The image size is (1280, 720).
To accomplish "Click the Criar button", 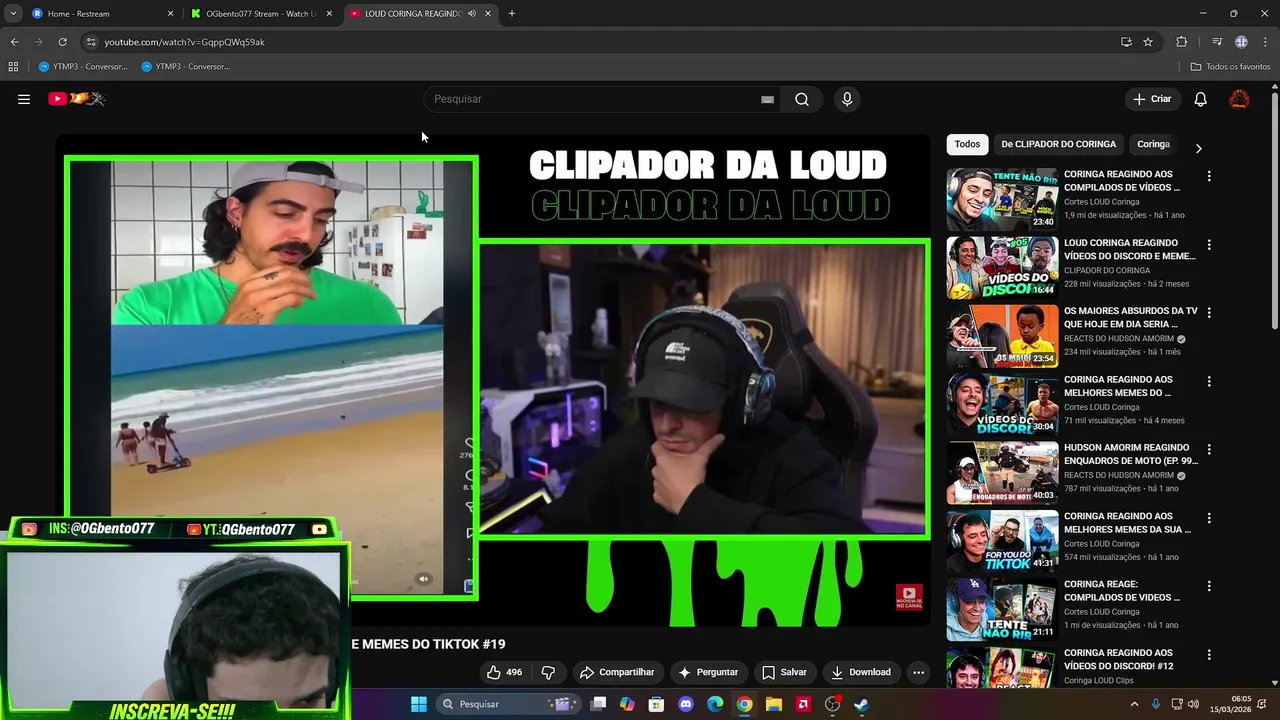I will coord(1151,99).
